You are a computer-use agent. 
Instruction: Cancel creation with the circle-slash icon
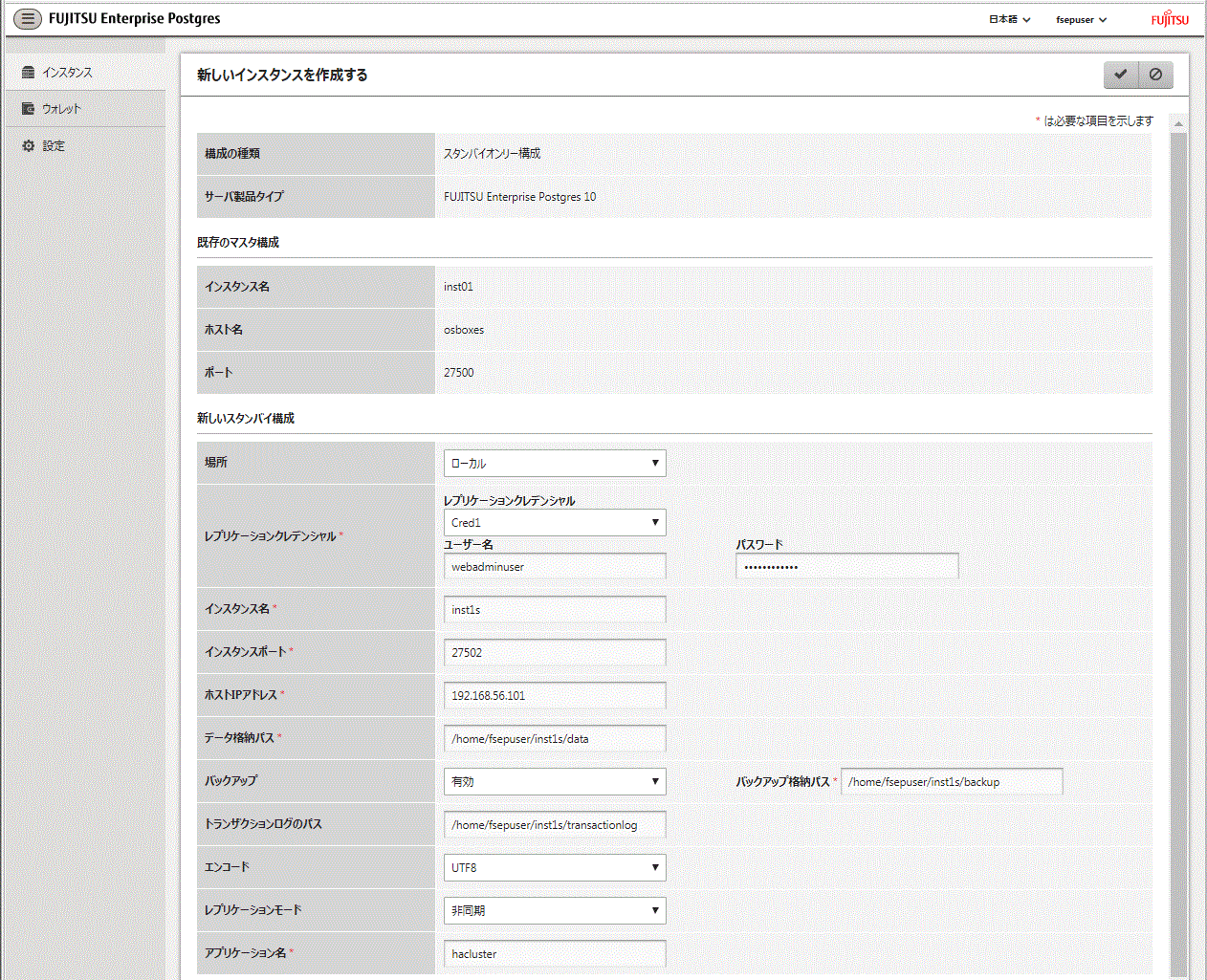pos(1155,75)
